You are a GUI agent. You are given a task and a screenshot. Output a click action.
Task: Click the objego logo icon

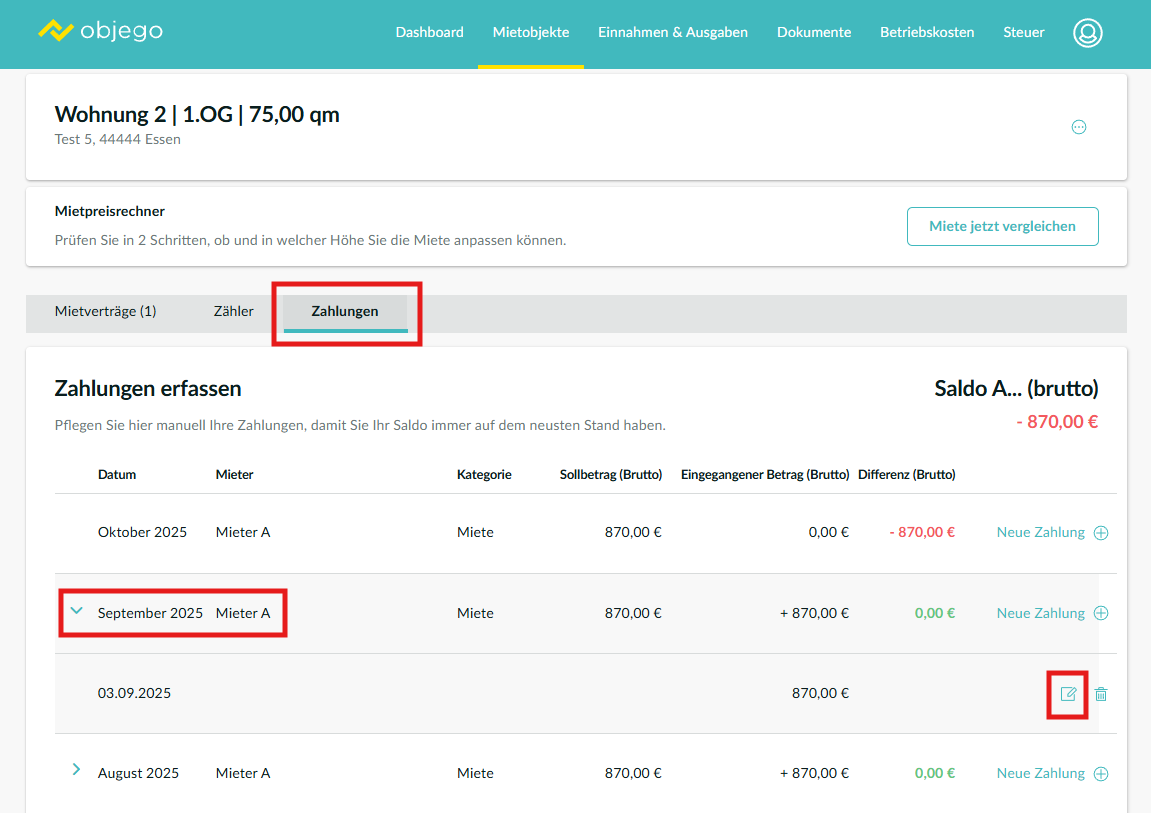56,31
